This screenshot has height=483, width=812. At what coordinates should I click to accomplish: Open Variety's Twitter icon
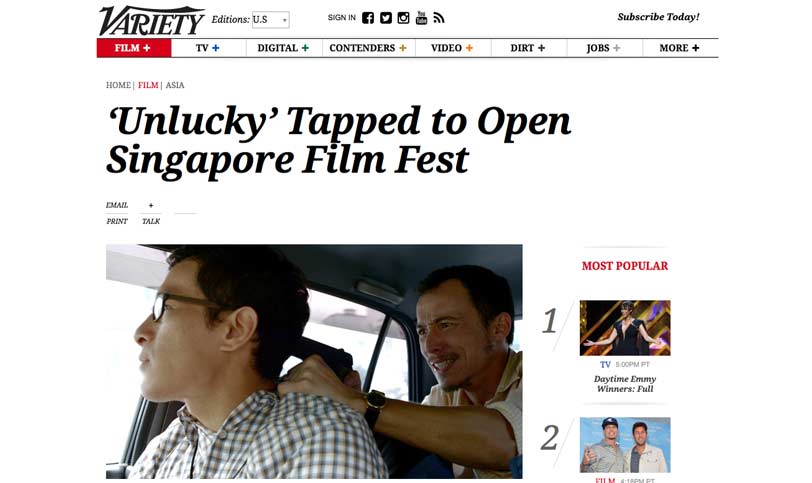point(386,18)
